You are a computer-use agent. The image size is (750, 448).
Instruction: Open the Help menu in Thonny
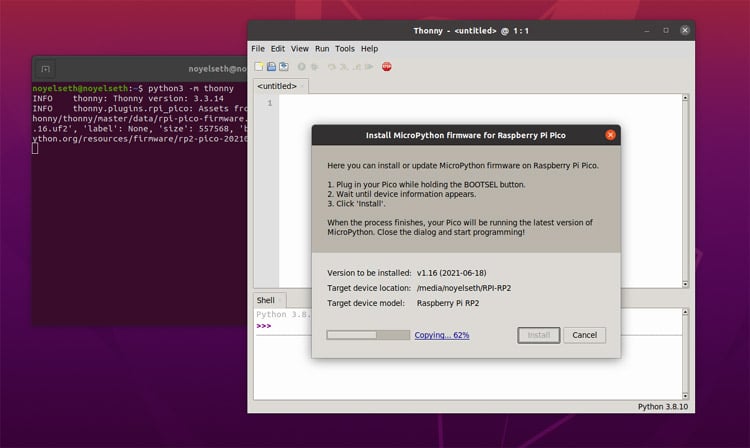point(369,49)
